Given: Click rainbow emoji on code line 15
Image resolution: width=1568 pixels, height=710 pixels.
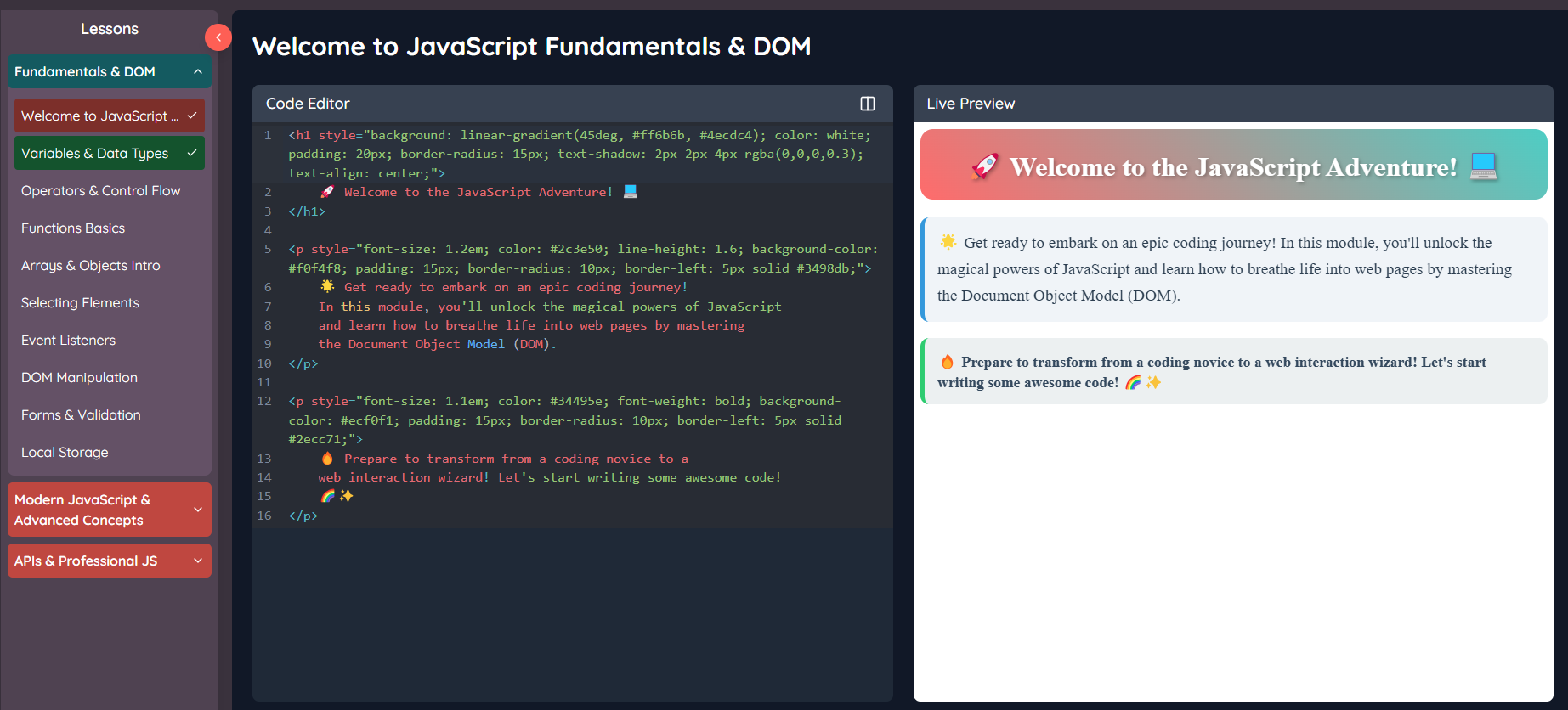Looking at the screenshot, I should click(x=327, y=496).
